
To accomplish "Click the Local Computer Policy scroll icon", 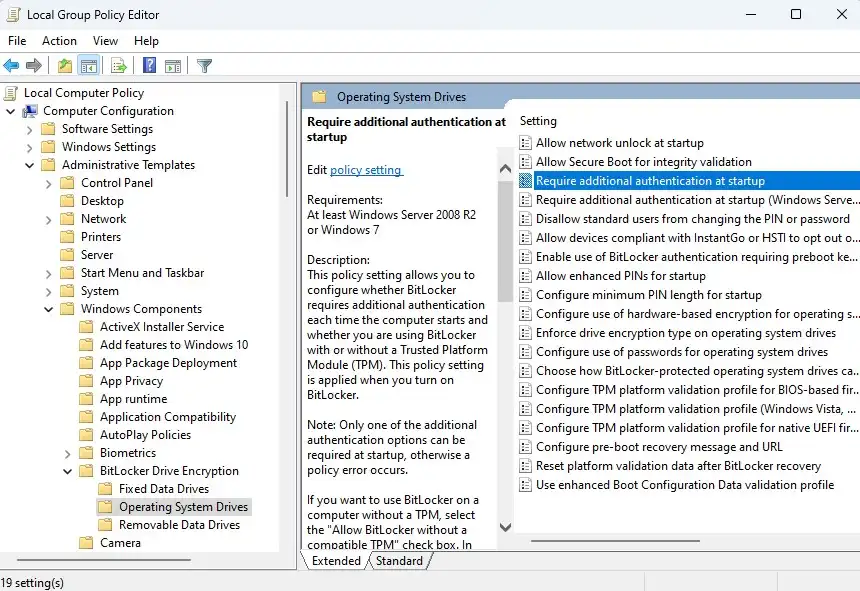I will [x=10, y=93].
